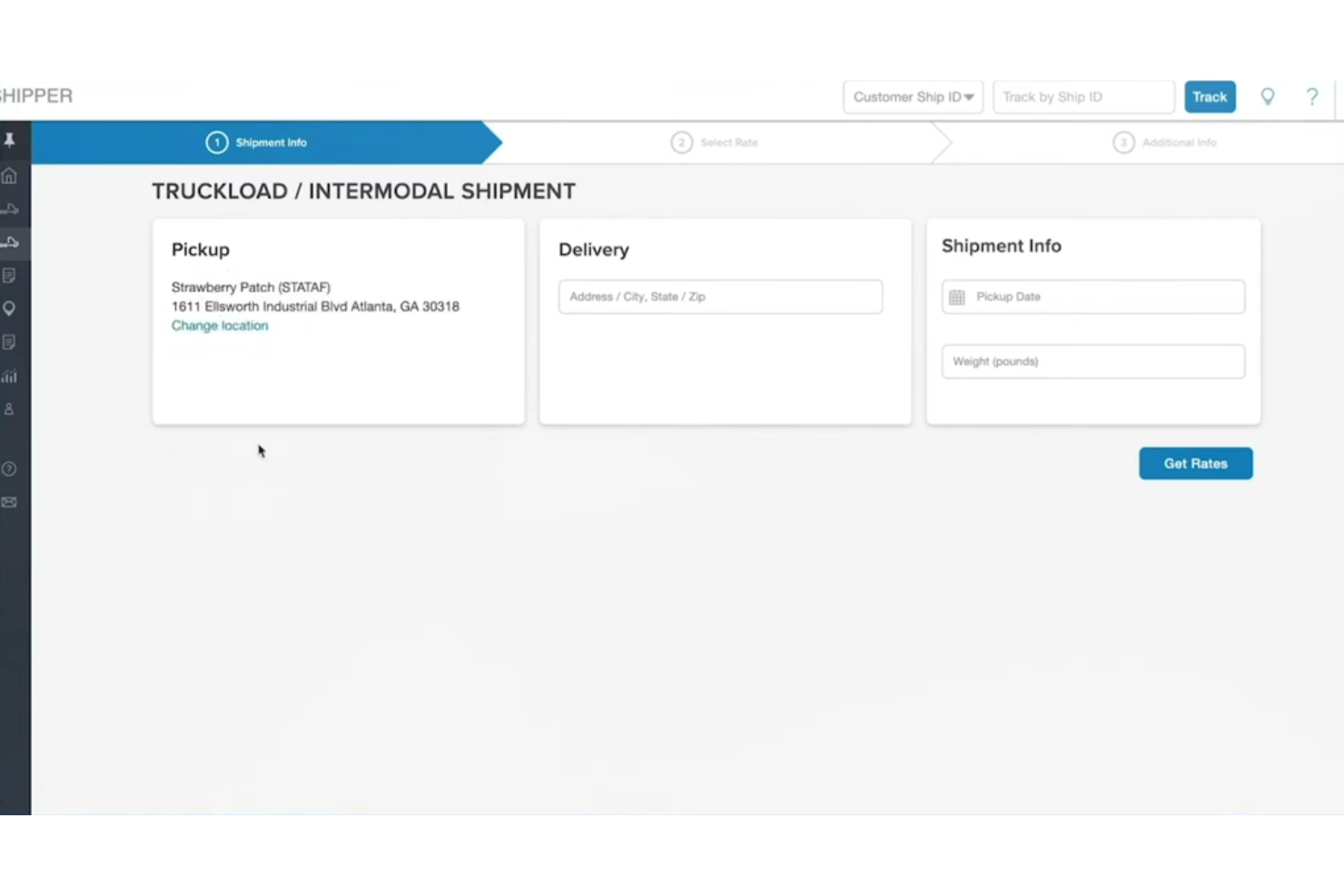1344x896 pixels.
Task: Open the first truck shipments icon
Action: tap(10, 208)
